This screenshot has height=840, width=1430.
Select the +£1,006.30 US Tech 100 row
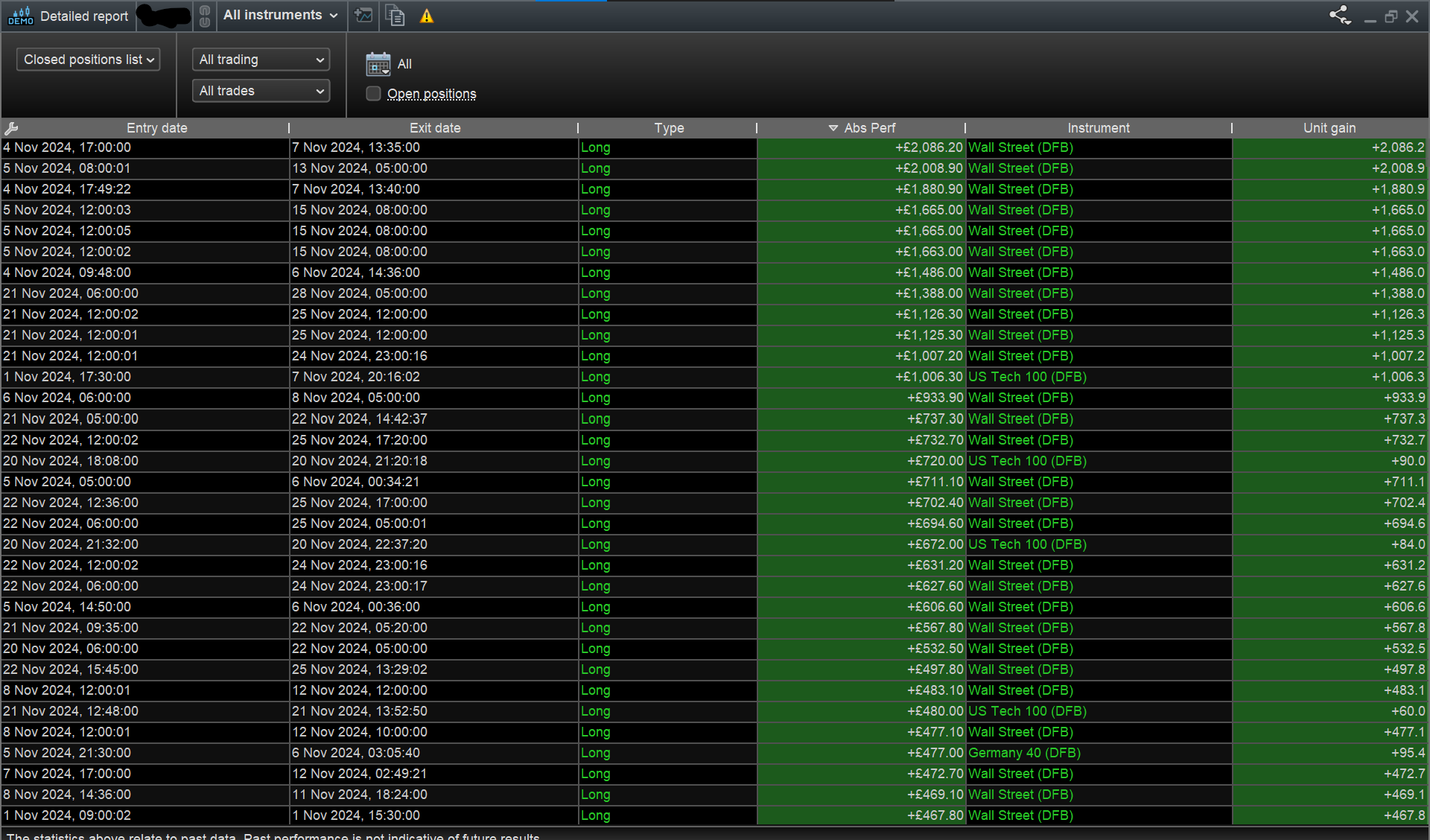pos(1026,377)
